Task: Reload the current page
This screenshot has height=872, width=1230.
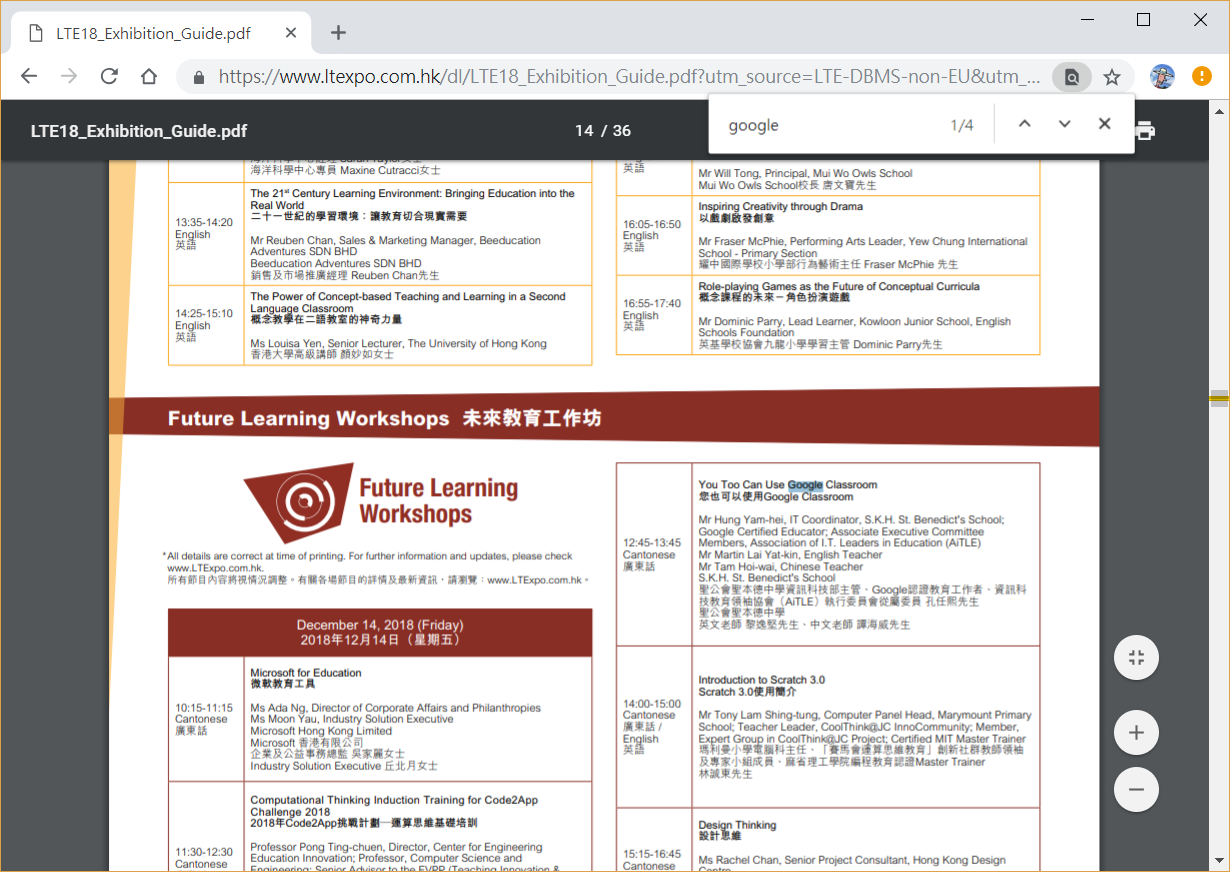Action: click(x=109, y=77)
